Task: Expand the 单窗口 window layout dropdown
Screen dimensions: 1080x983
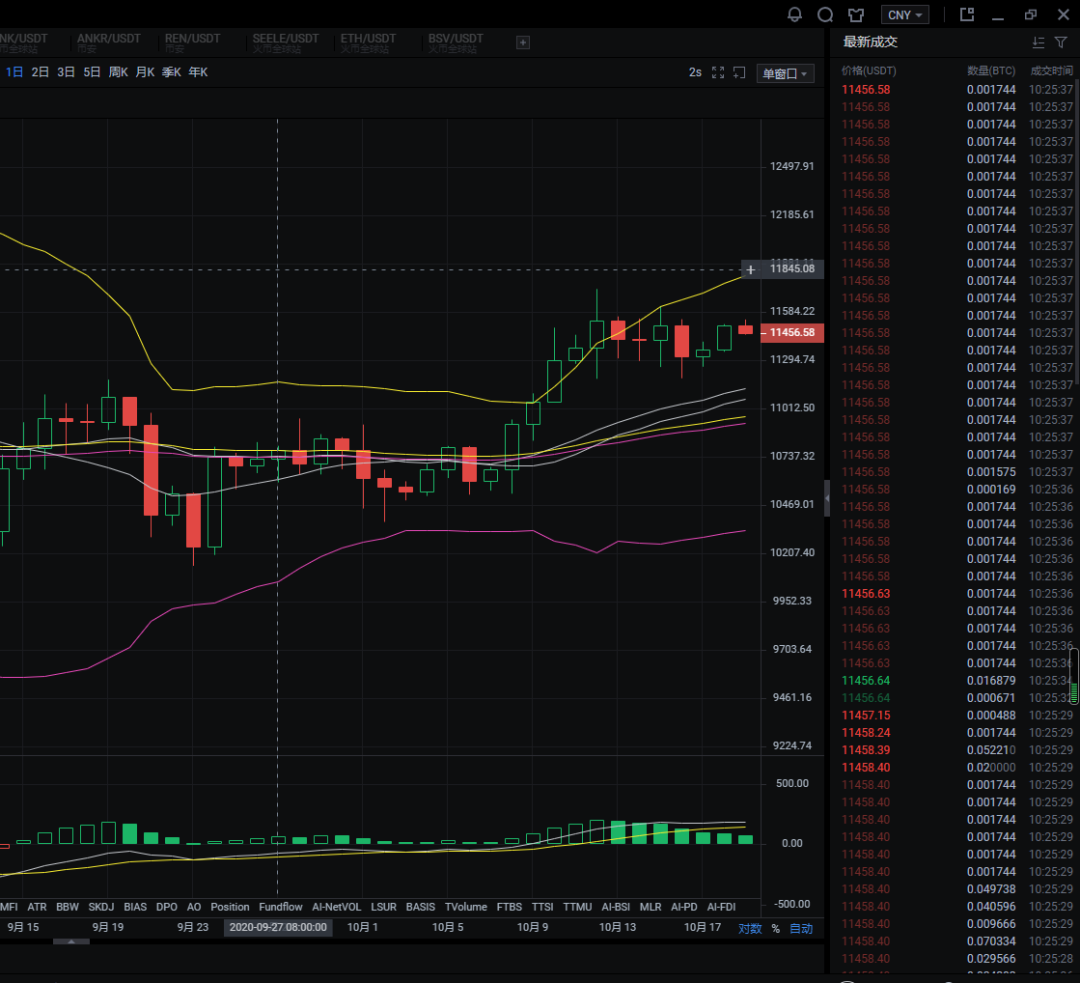Action: click(787, 73)
